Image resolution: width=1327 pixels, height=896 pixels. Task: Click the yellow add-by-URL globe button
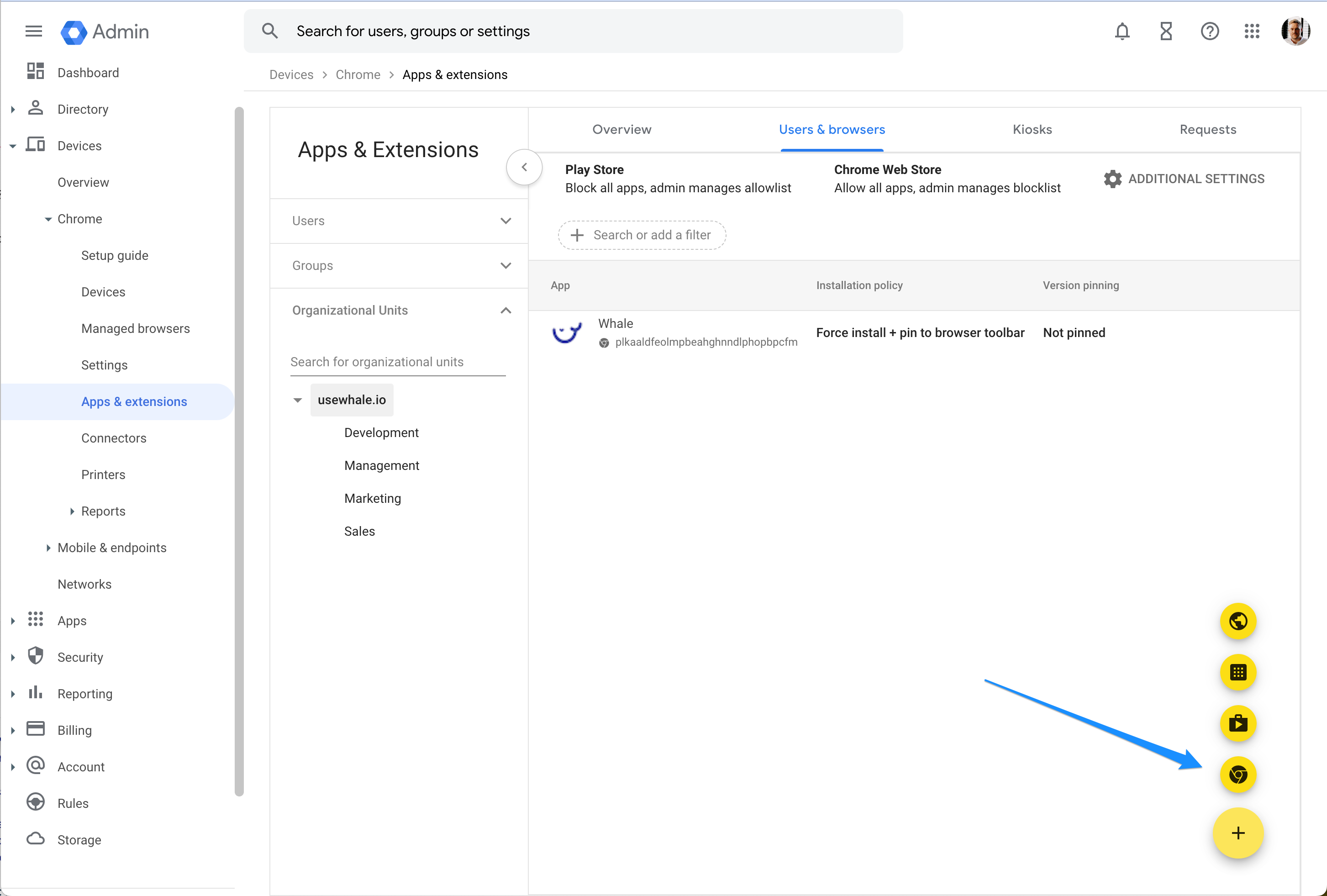[x=1237, y=621]
